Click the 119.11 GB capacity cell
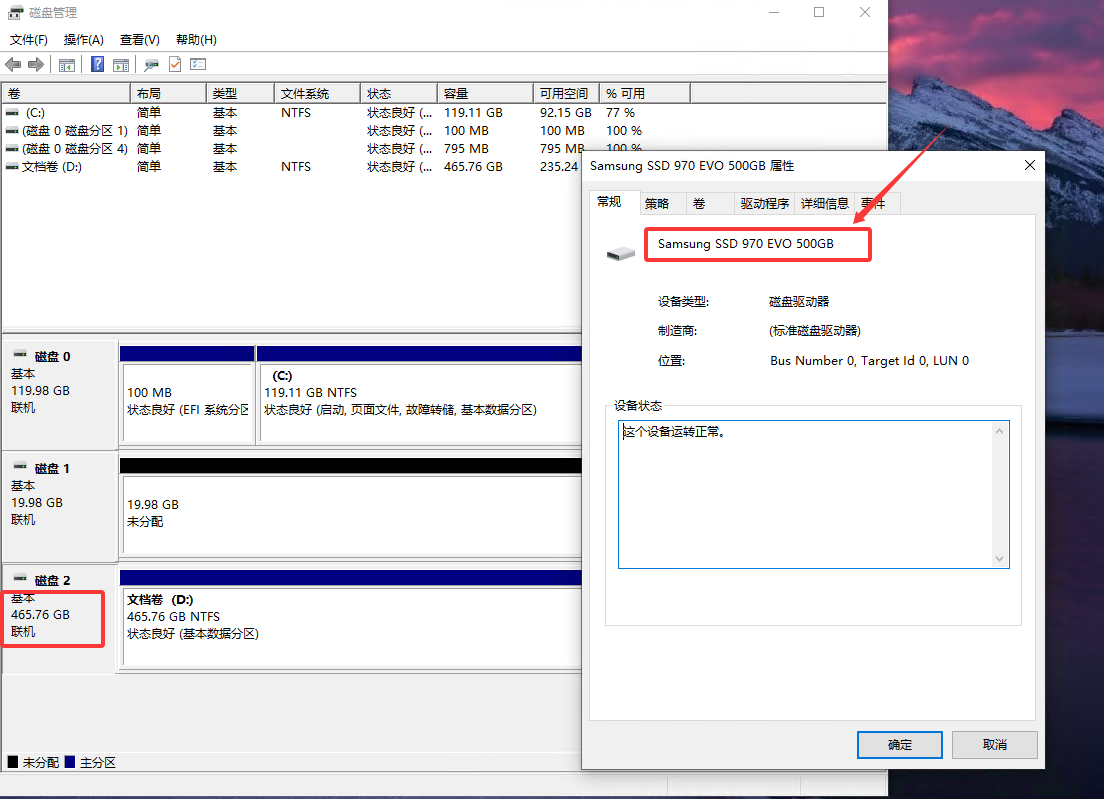Viewport: 1104px width, 799px height. click(x=473, y=113)
